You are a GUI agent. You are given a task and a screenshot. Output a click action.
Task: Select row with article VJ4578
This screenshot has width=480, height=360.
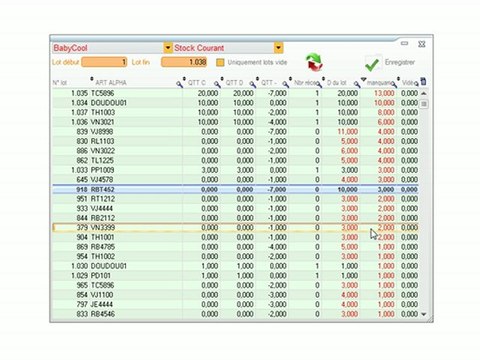click(235, 180)
